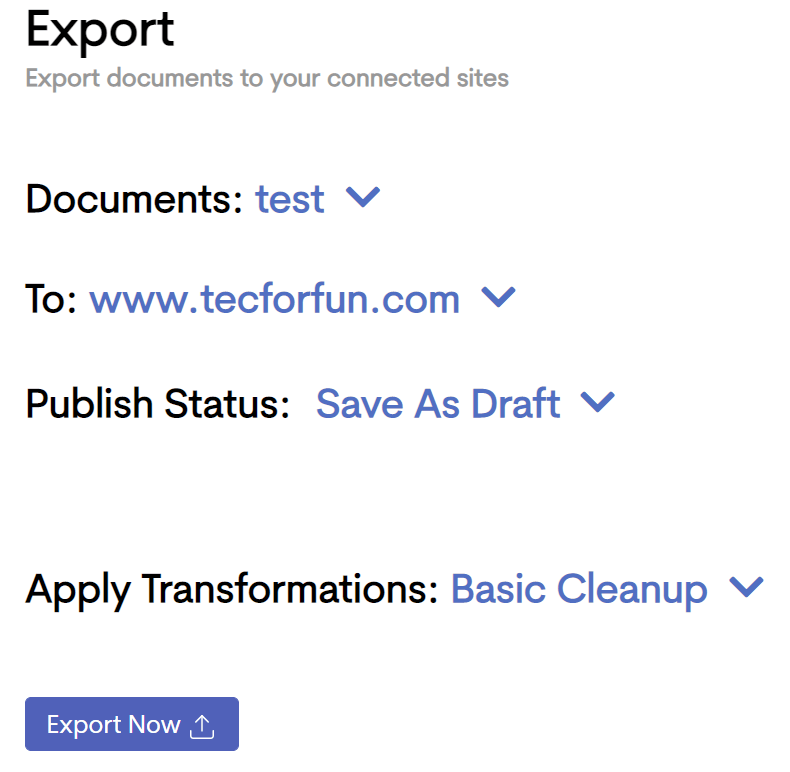This screenshot has height=772, width=790.
Task: Click the Publish Status label
Action: click(x=158, y=404)
